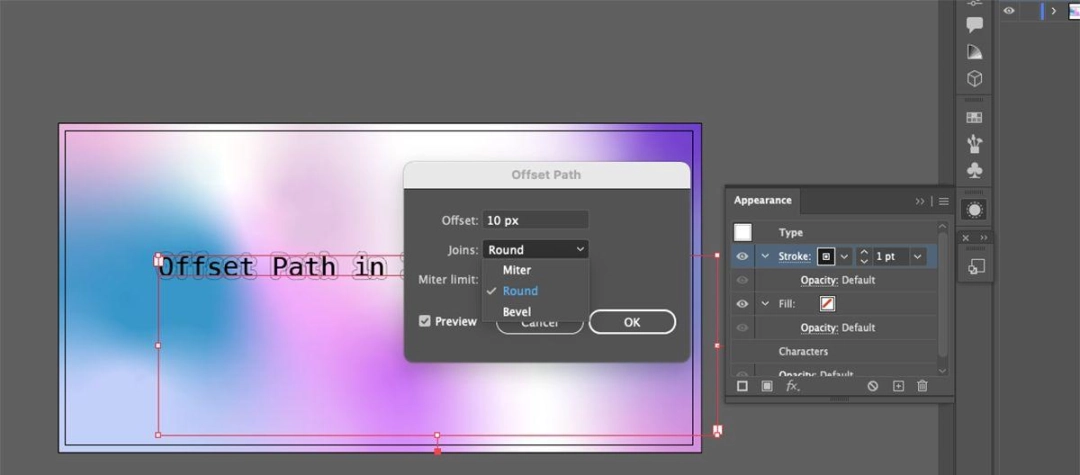The height and width of the screenshot is (475, 1080).
Task: Add New Fill in Appearance panel
Action: point(767,386)
